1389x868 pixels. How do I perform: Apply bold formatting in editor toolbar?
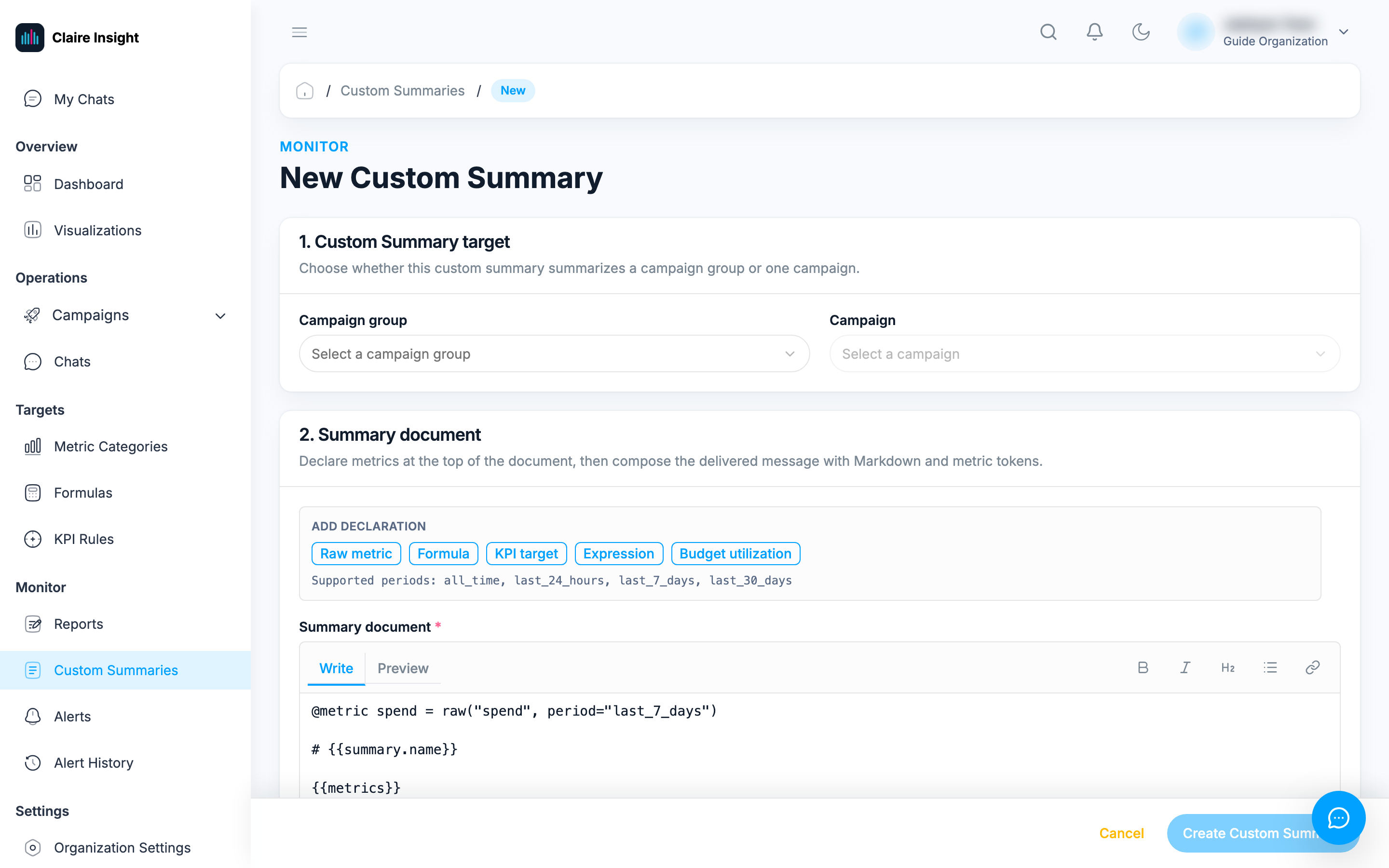pyautogui.click(x=1143, y=668)
